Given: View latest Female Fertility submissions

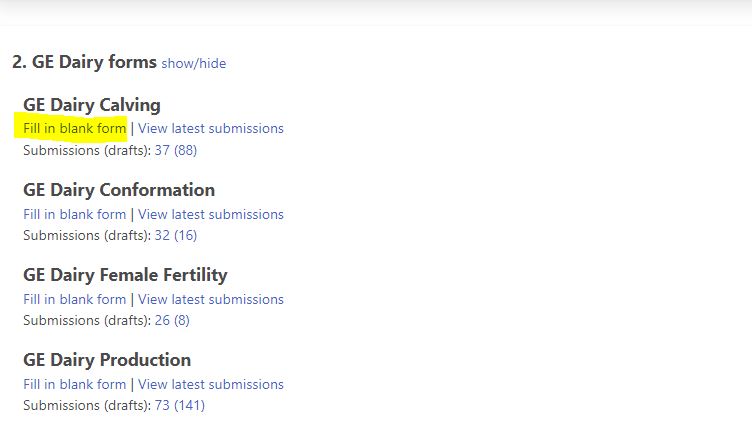Looking at the screenshot, I should [x=211, y=299].
